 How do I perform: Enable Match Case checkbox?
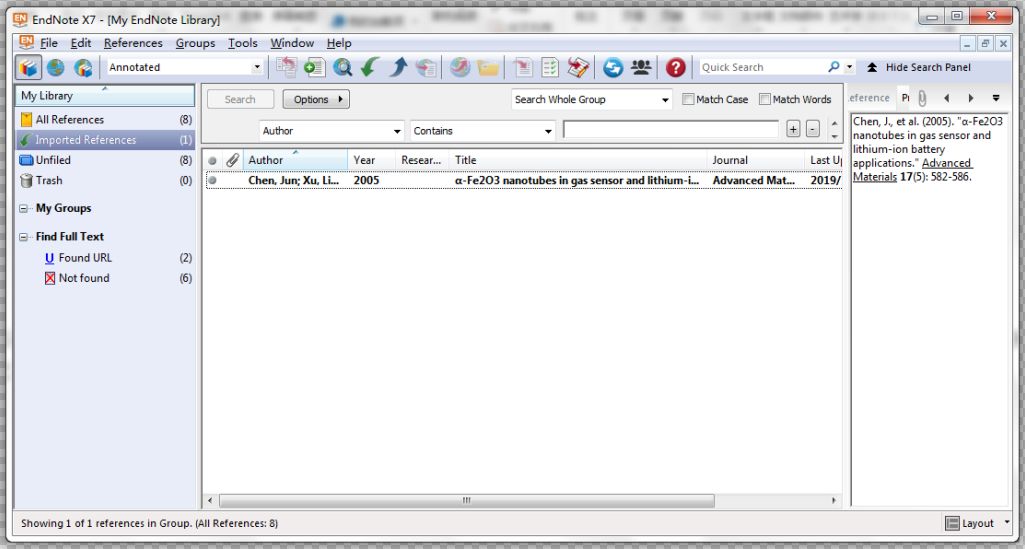(x=688, y=99)
